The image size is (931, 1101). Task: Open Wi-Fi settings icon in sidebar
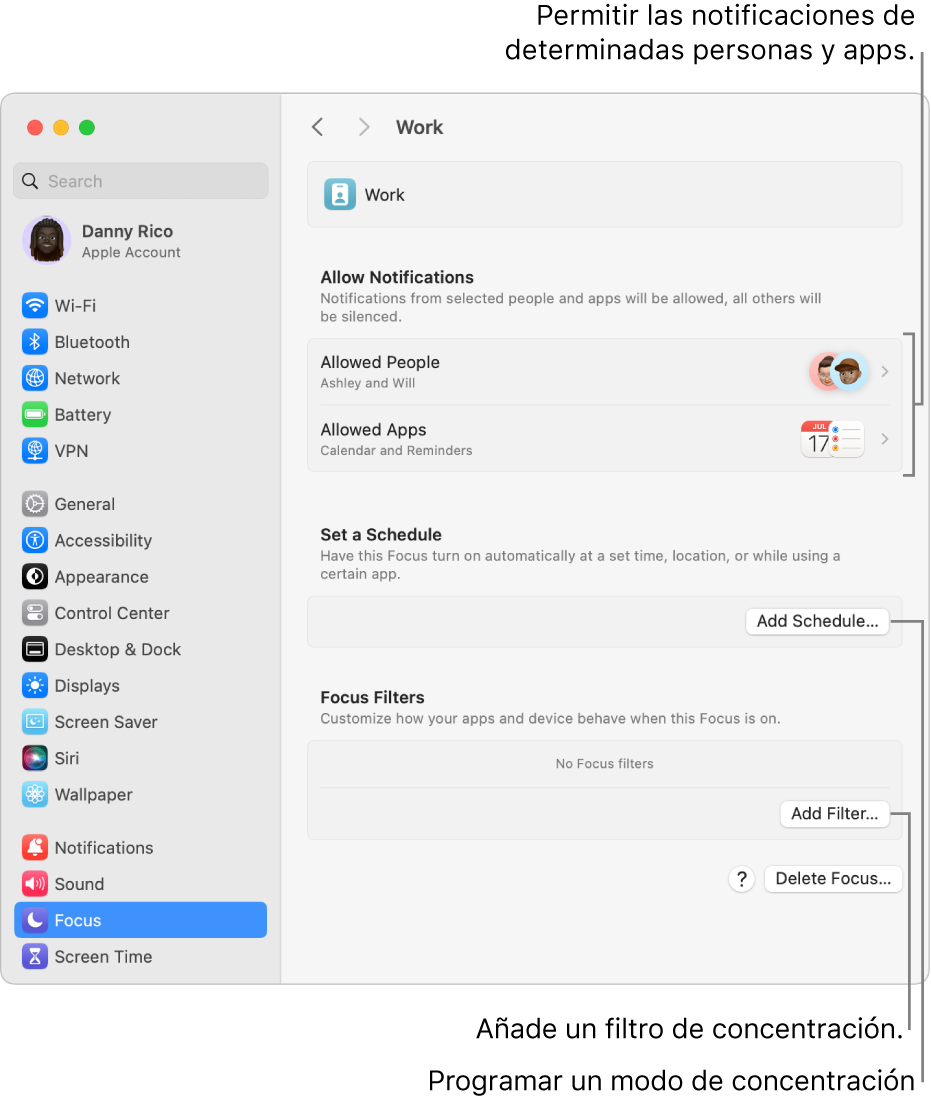coord(34,305)
